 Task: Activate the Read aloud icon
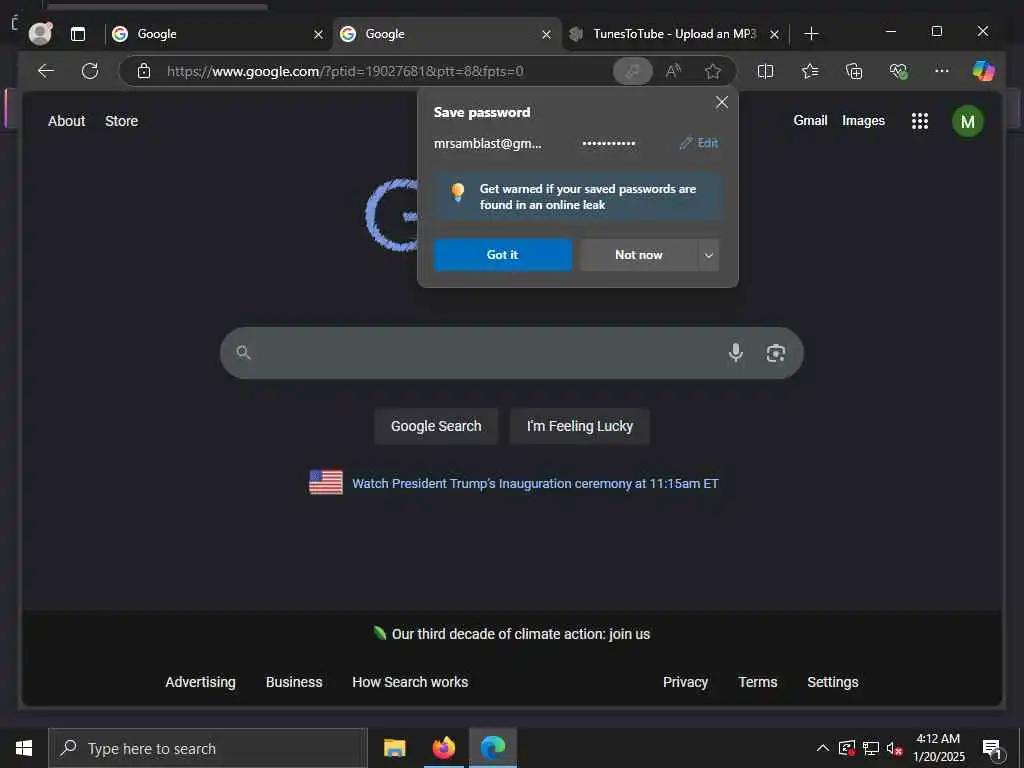[x=673, y=71]
